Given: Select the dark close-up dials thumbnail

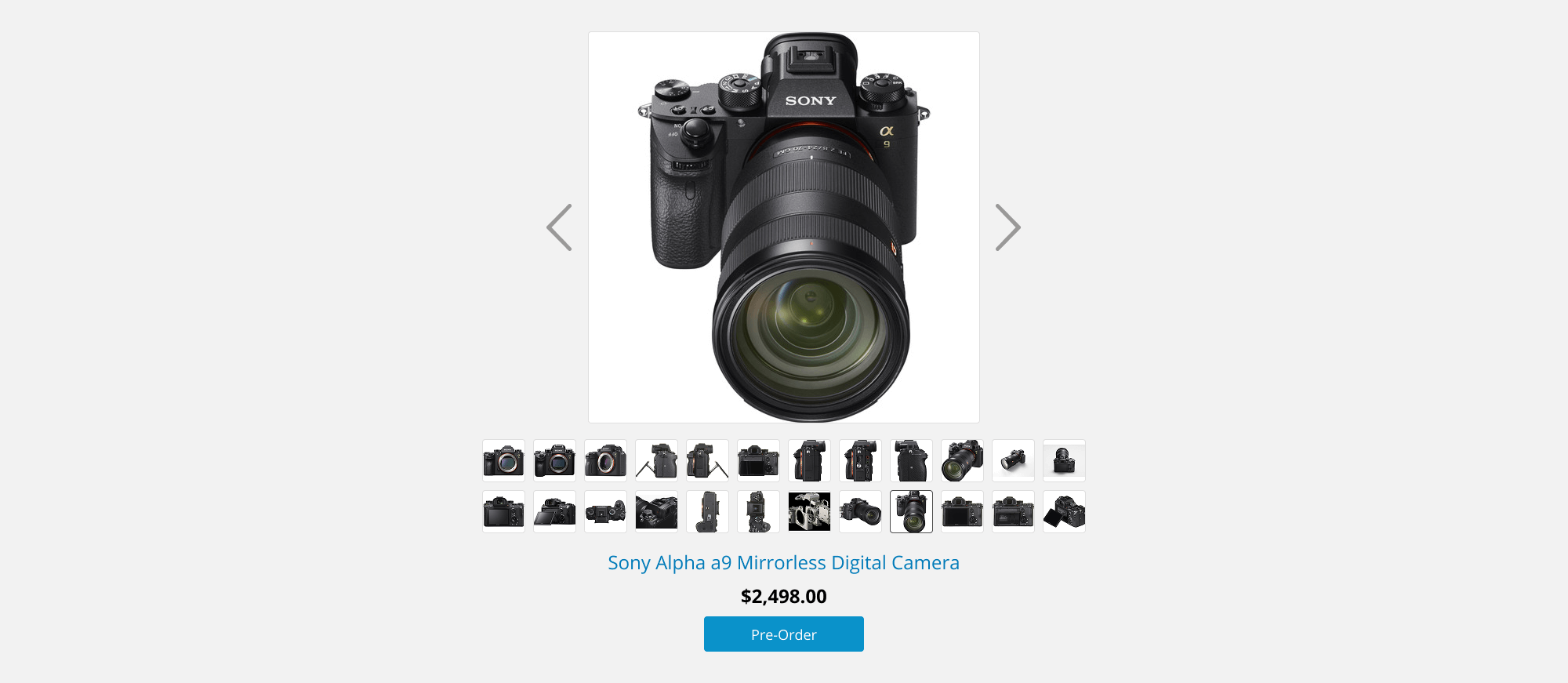Looking at the screenshot, I should pos(656,511).
